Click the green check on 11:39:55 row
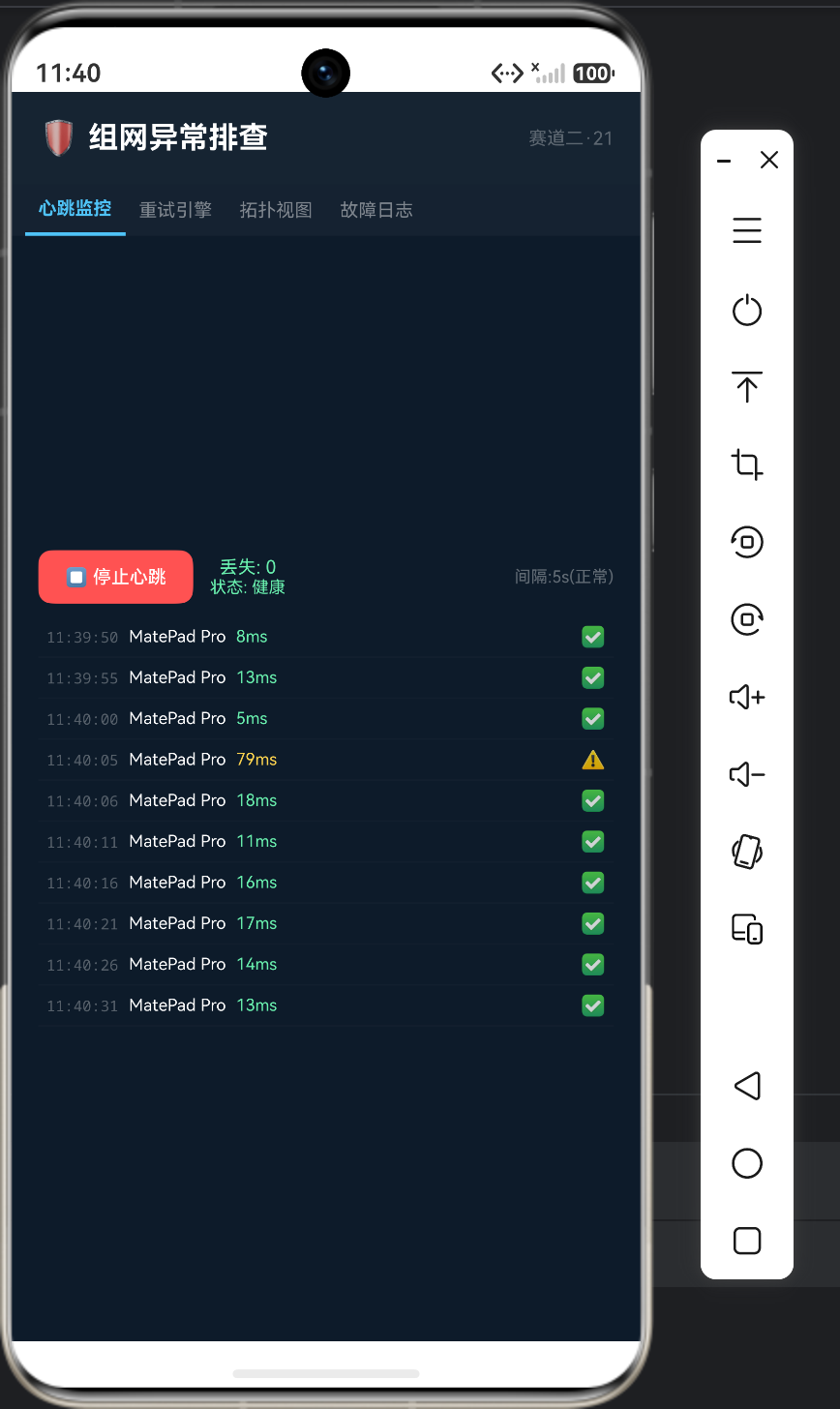The image size is (840, 1409). (593, 677)
